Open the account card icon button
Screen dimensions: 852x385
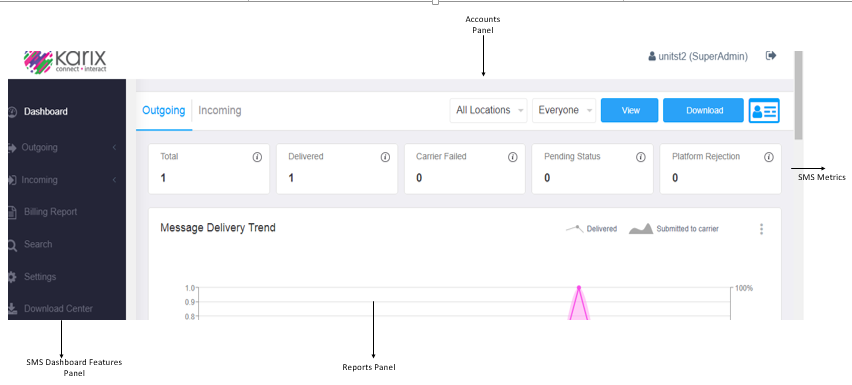pyautogui.click(x=764, y=110)
